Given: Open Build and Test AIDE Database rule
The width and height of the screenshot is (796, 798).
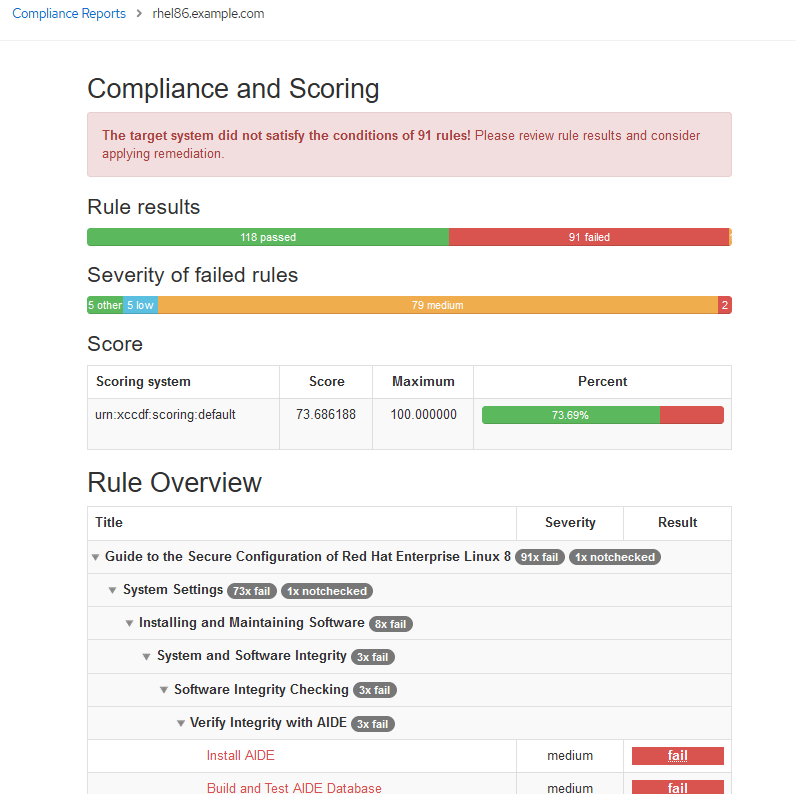Looking at the screenshot, I should tap(294, 788).
